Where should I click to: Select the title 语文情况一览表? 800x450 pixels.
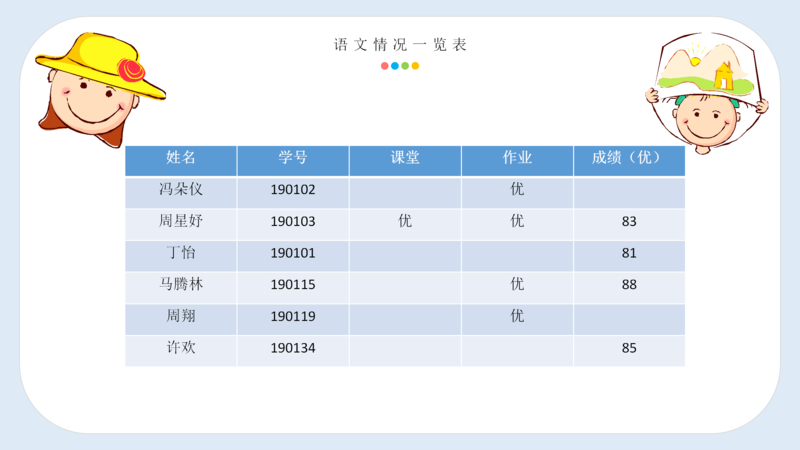pos(401,45)
